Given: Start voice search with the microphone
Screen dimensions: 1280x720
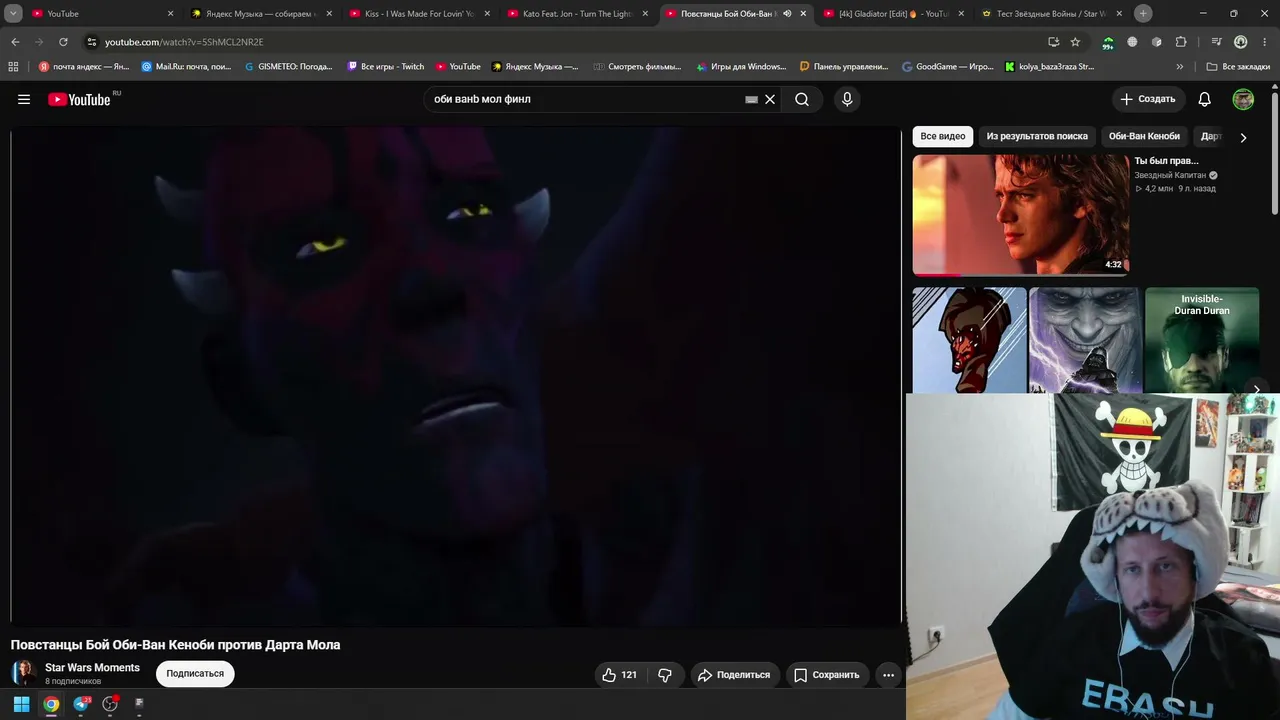Looking at the screenshot, I should coord(847,99).
